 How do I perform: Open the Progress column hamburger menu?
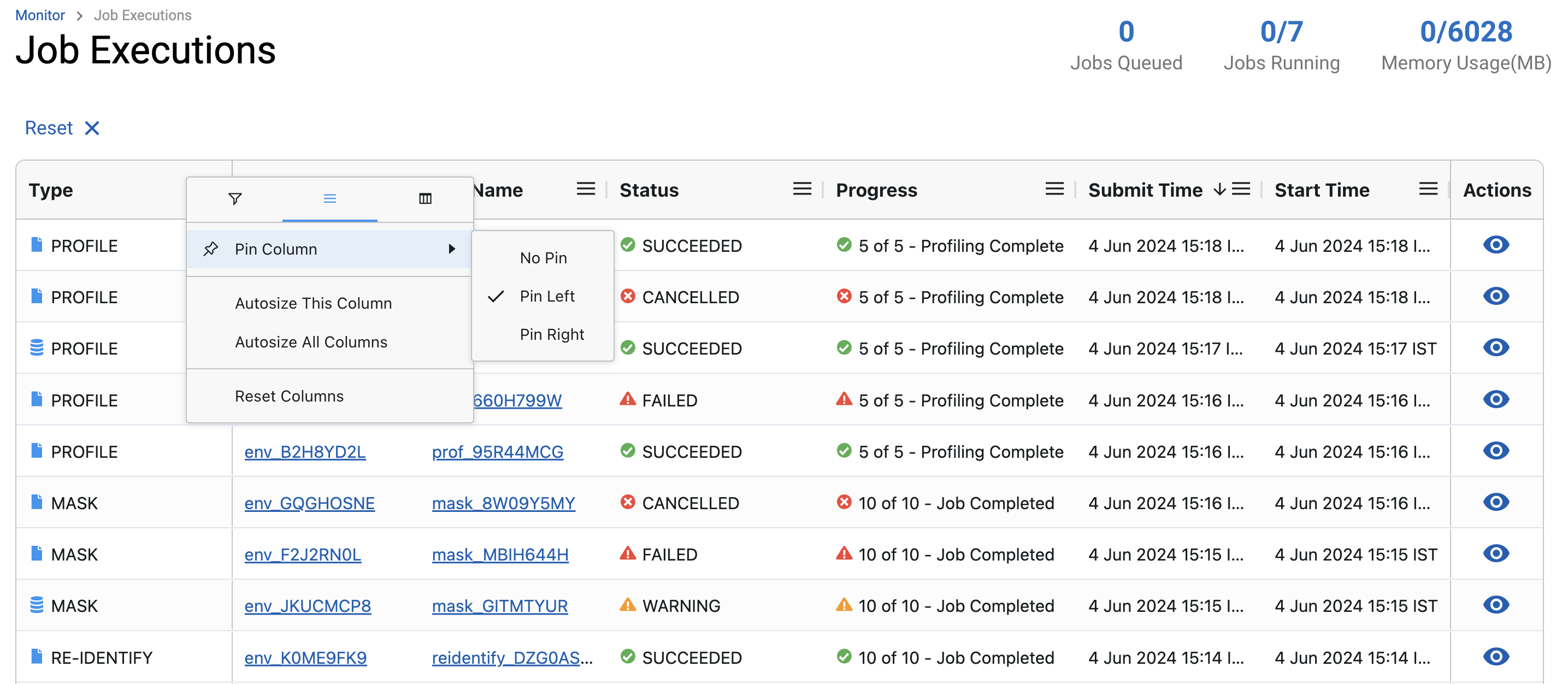pyautogui.click(x=1054, y=189)
